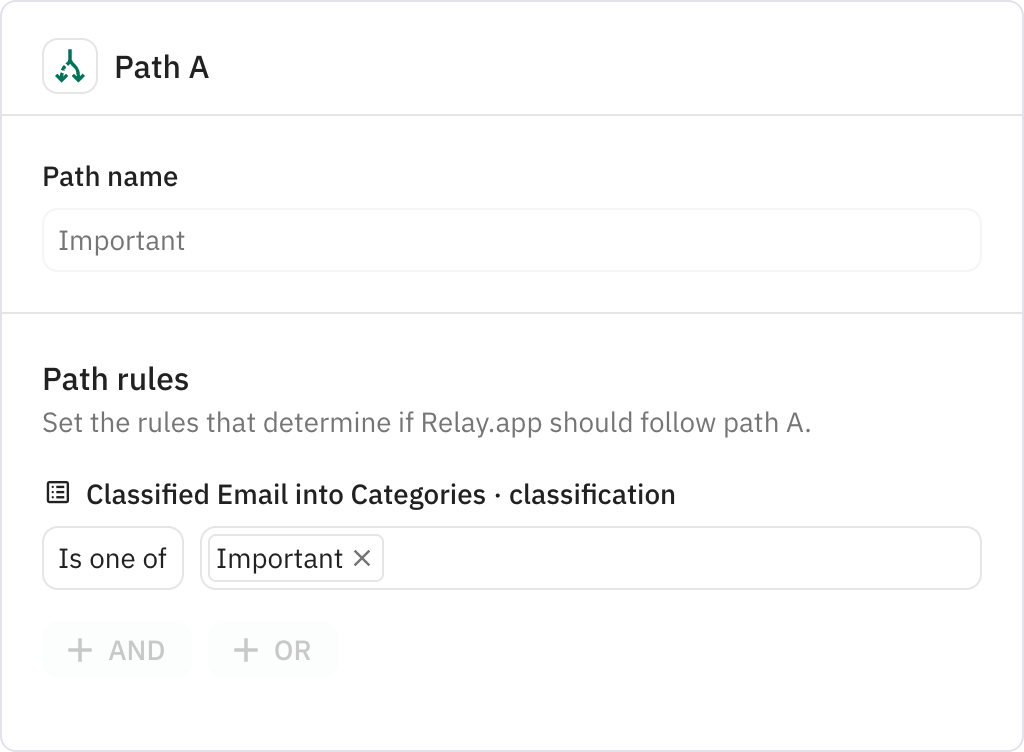1024x752 pixels.
Task: Remove the Important tag using its X
Action: coord(362,558)
